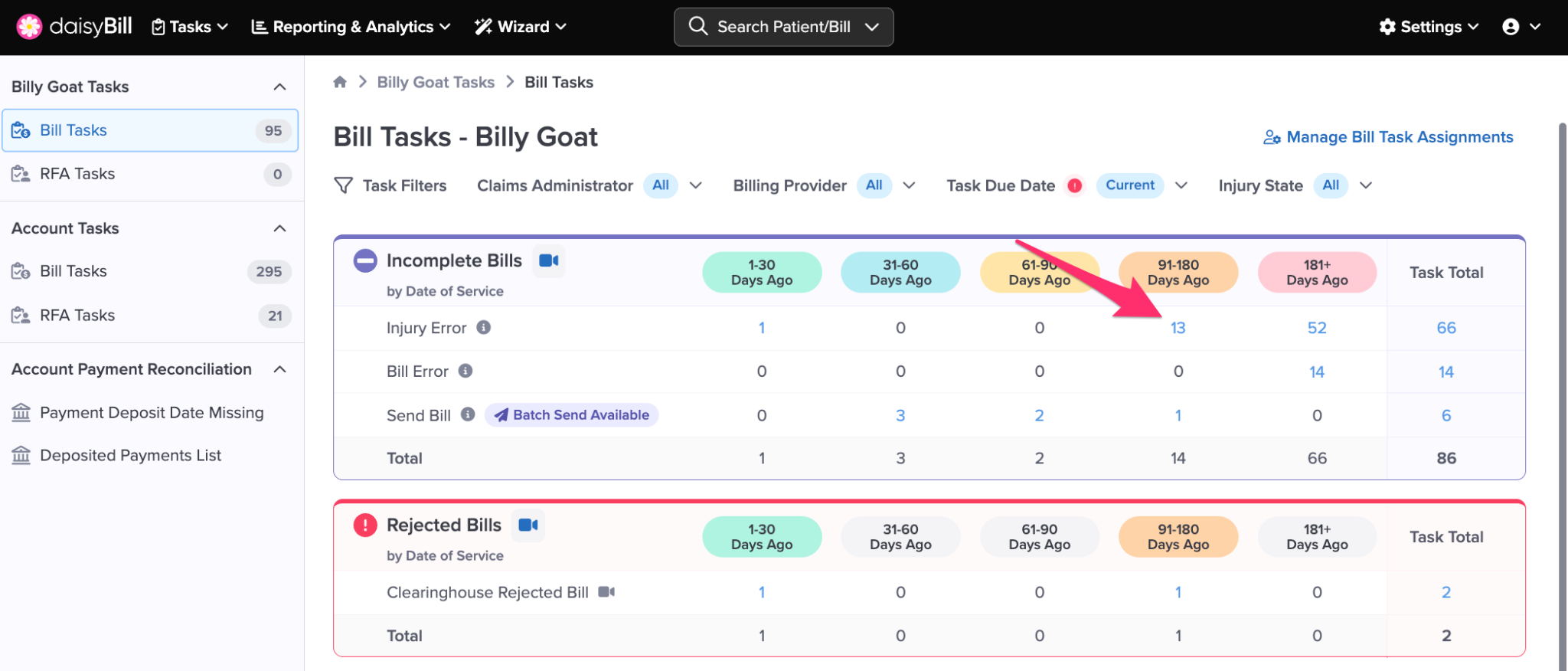Click the home breadcrumb icon
This screenshot has height=671, width=1568.
[340, 82]
